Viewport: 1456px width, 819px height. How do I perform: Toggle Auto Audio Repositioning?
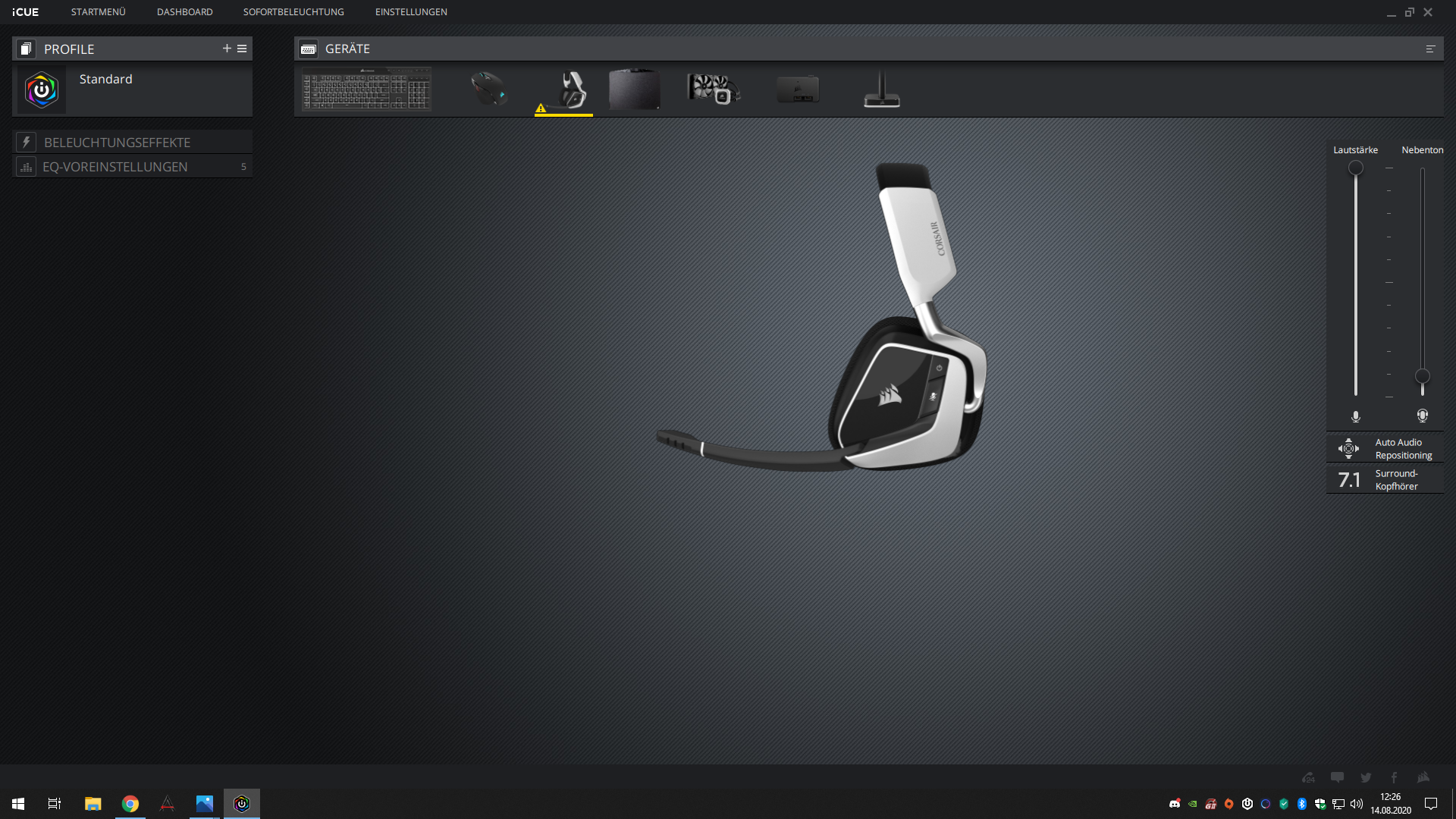(1385, 448)
